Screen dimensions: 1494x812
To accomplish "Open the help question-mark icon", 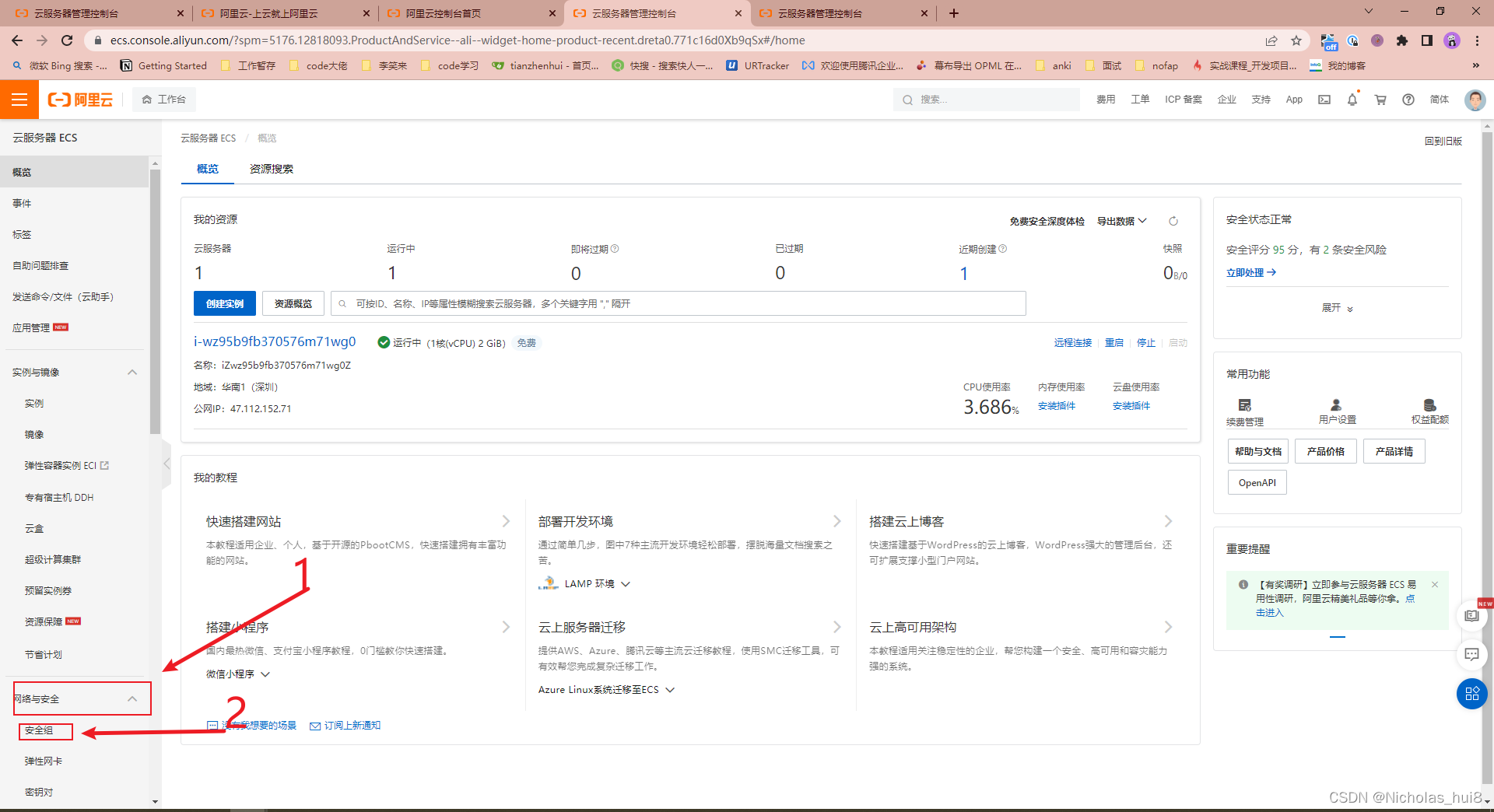I will click(x=1408, y=100).
